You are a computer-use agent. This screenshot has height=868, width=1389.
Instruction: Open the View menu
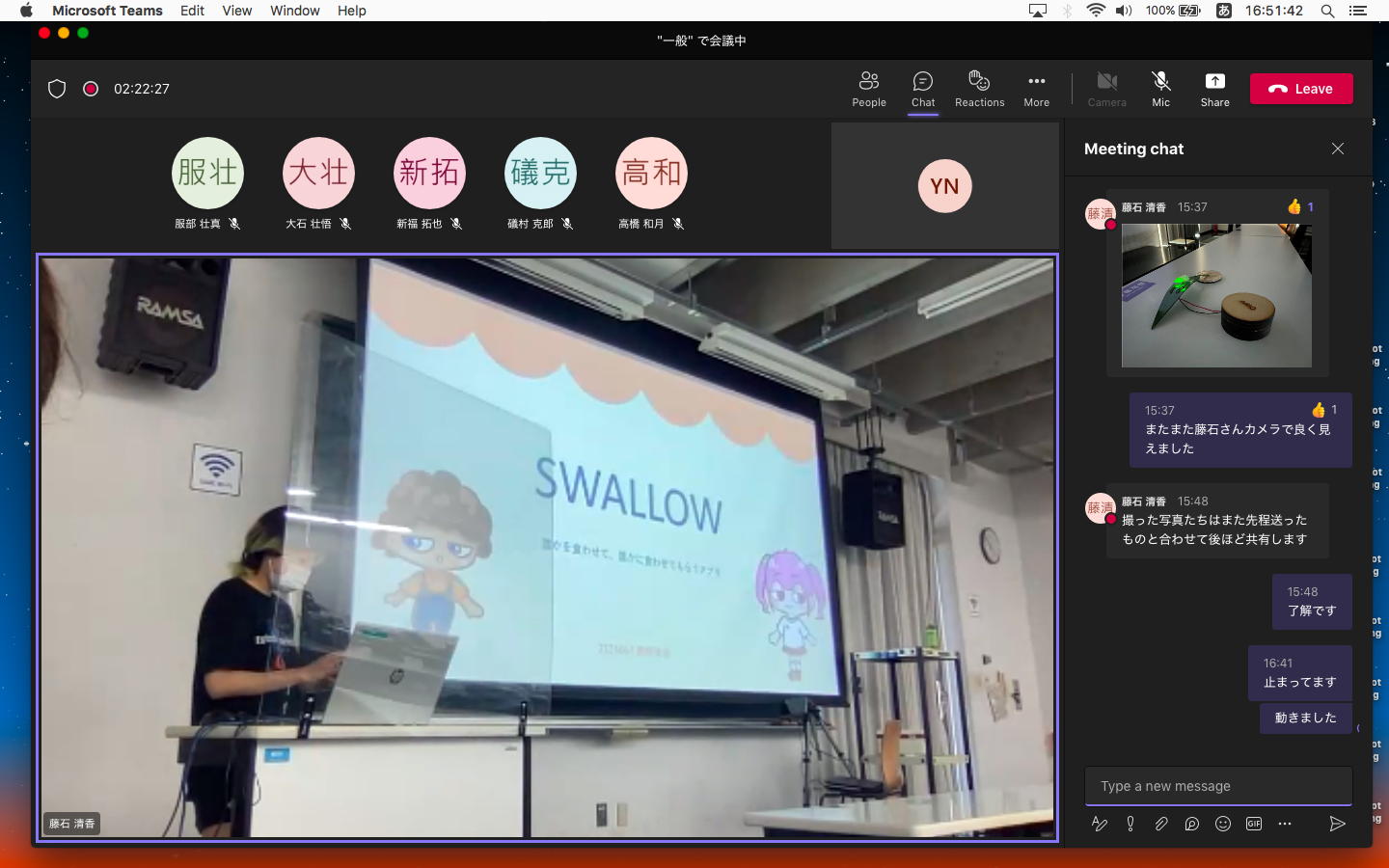click(236, 11)
